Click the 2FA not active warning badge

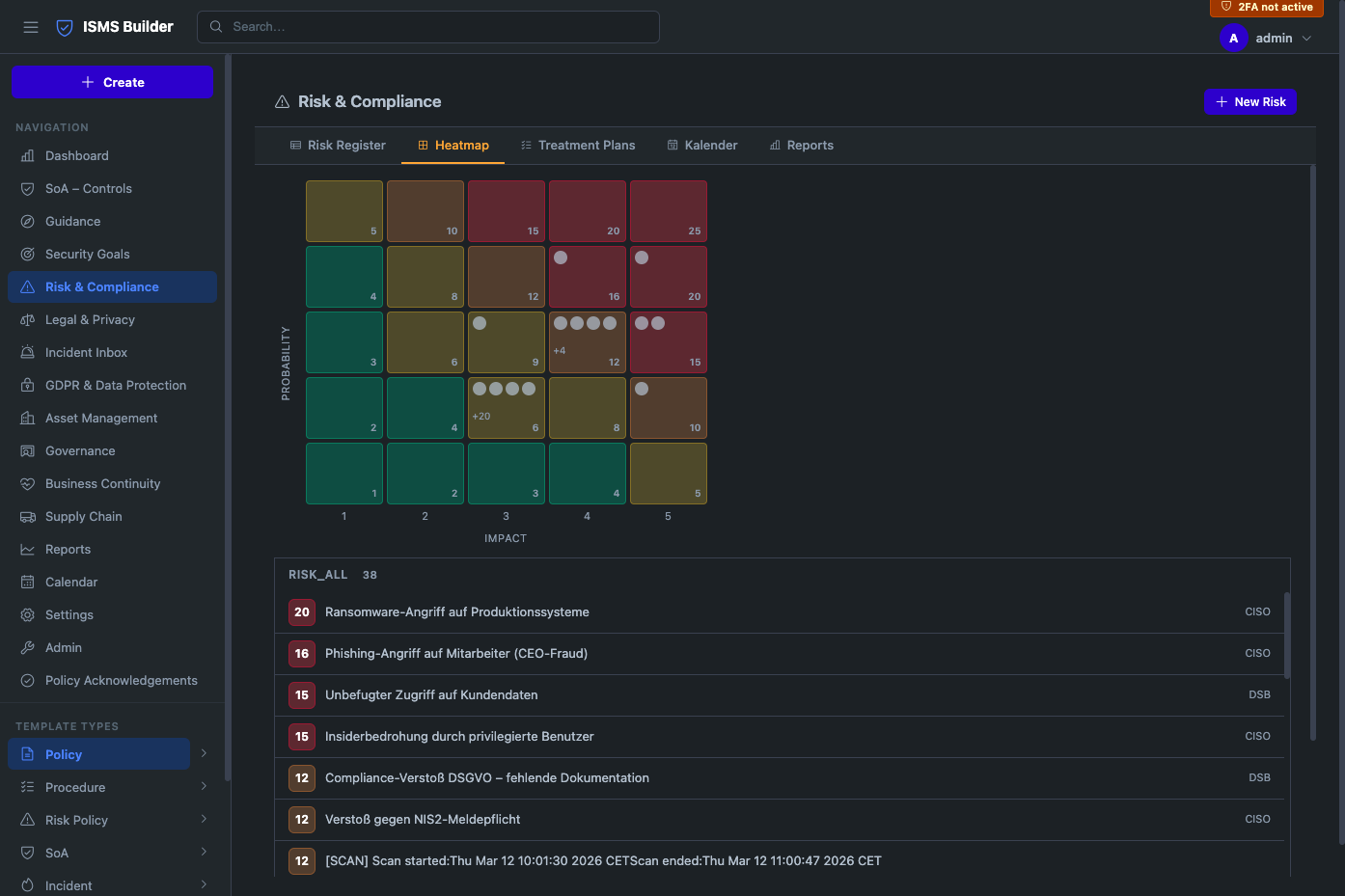pos(1266,7)
